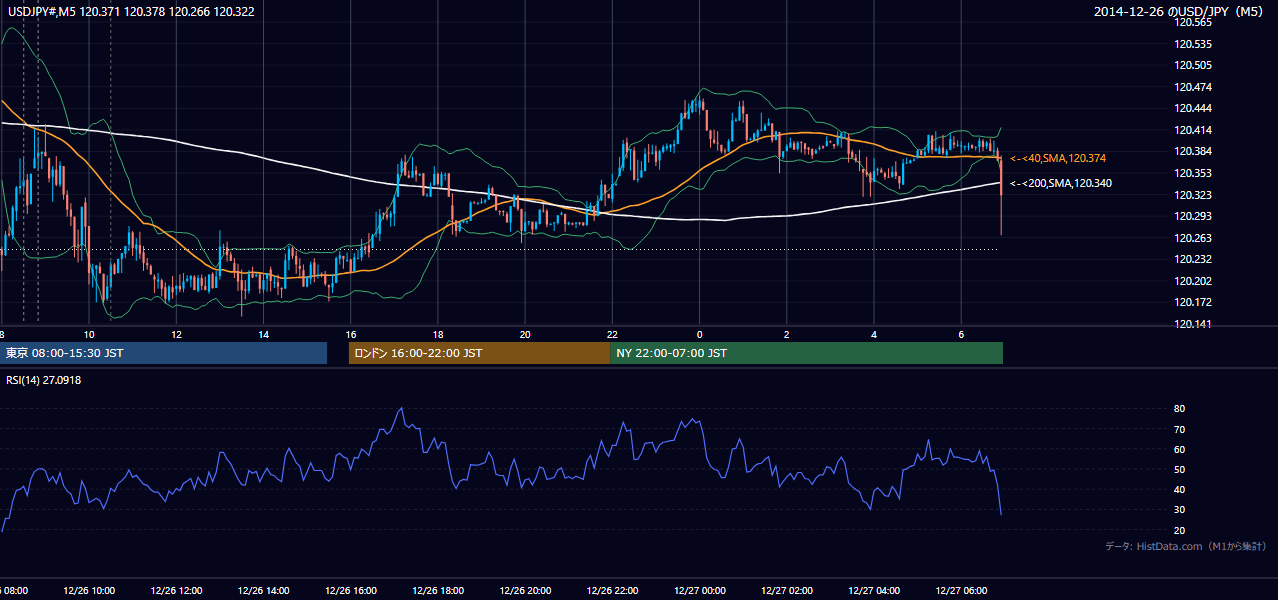Click hour label 16 under price chart

click(x=351, y=334)
